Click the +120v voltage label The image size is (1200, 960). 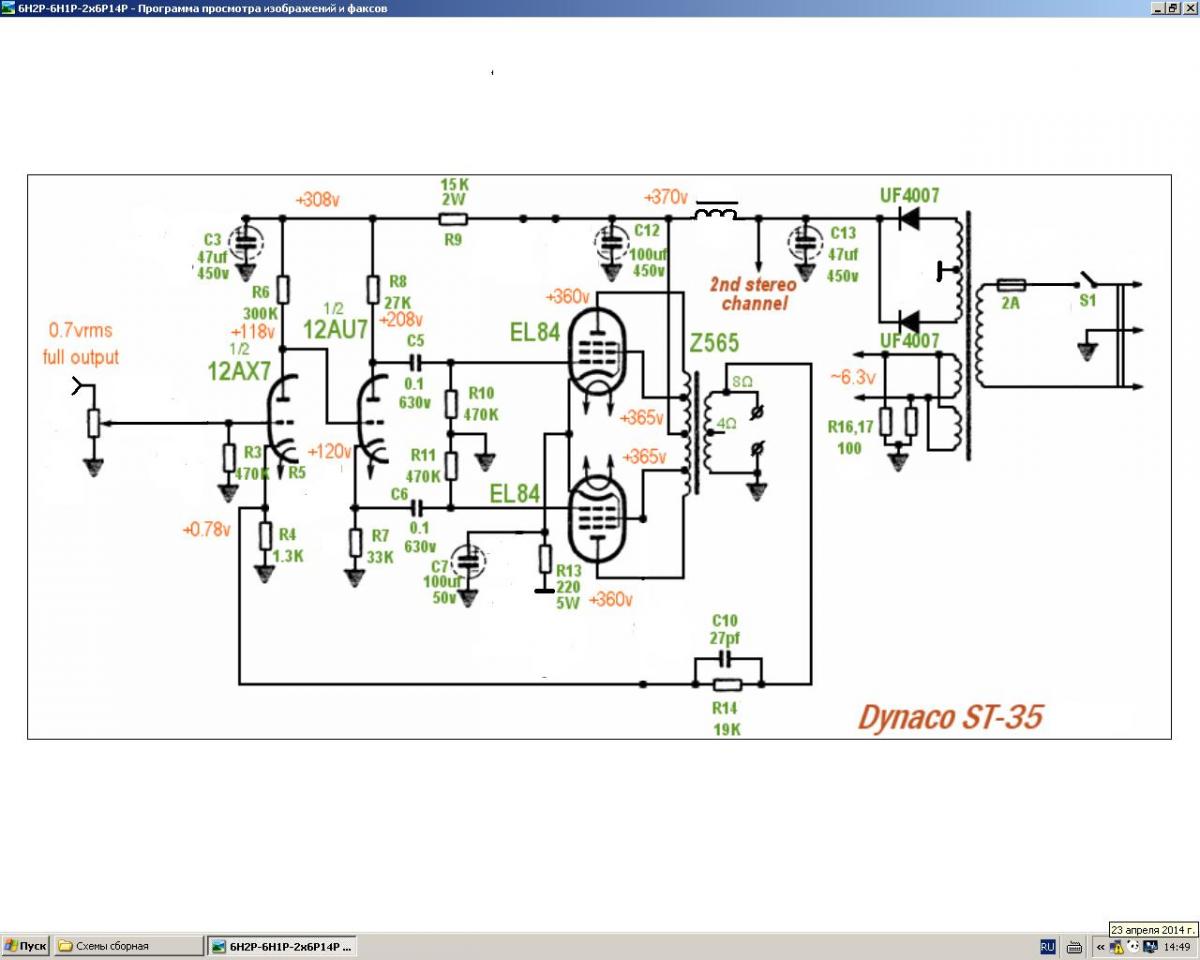[x=331, y=451]
